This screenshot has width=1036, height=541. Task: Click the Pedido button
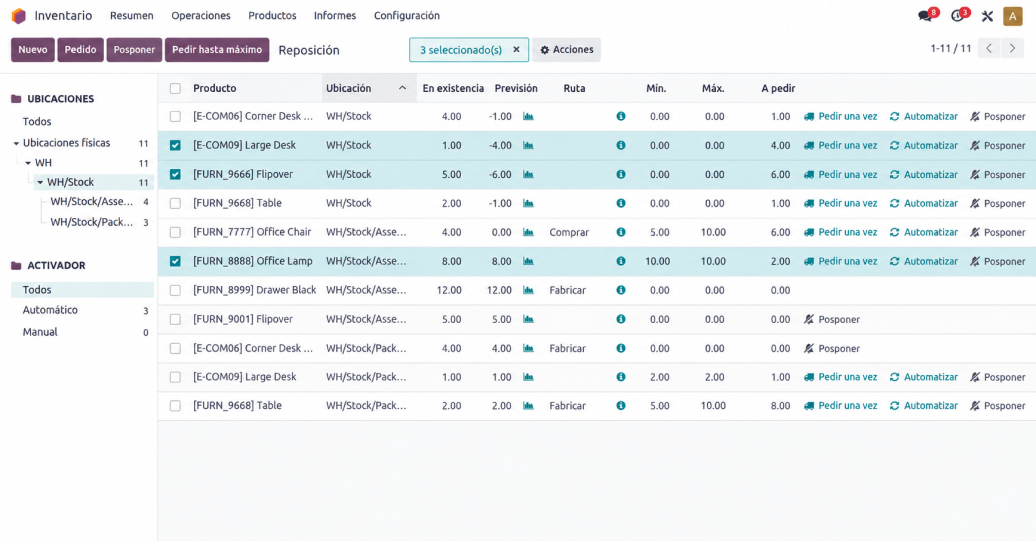click(x=81, y=50)
